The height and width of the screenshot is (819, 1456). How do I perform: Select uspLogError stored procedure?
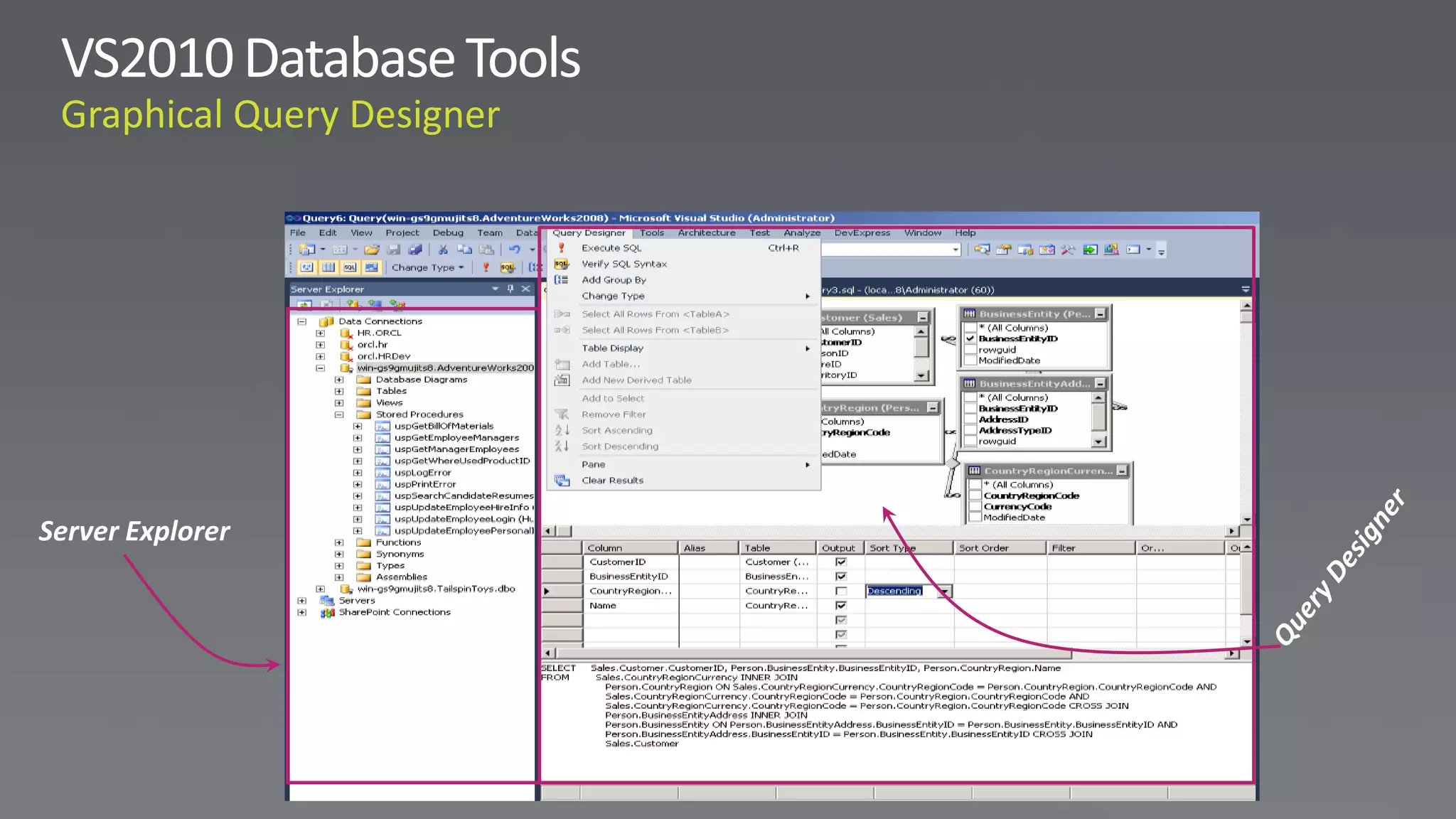(423, 473)
